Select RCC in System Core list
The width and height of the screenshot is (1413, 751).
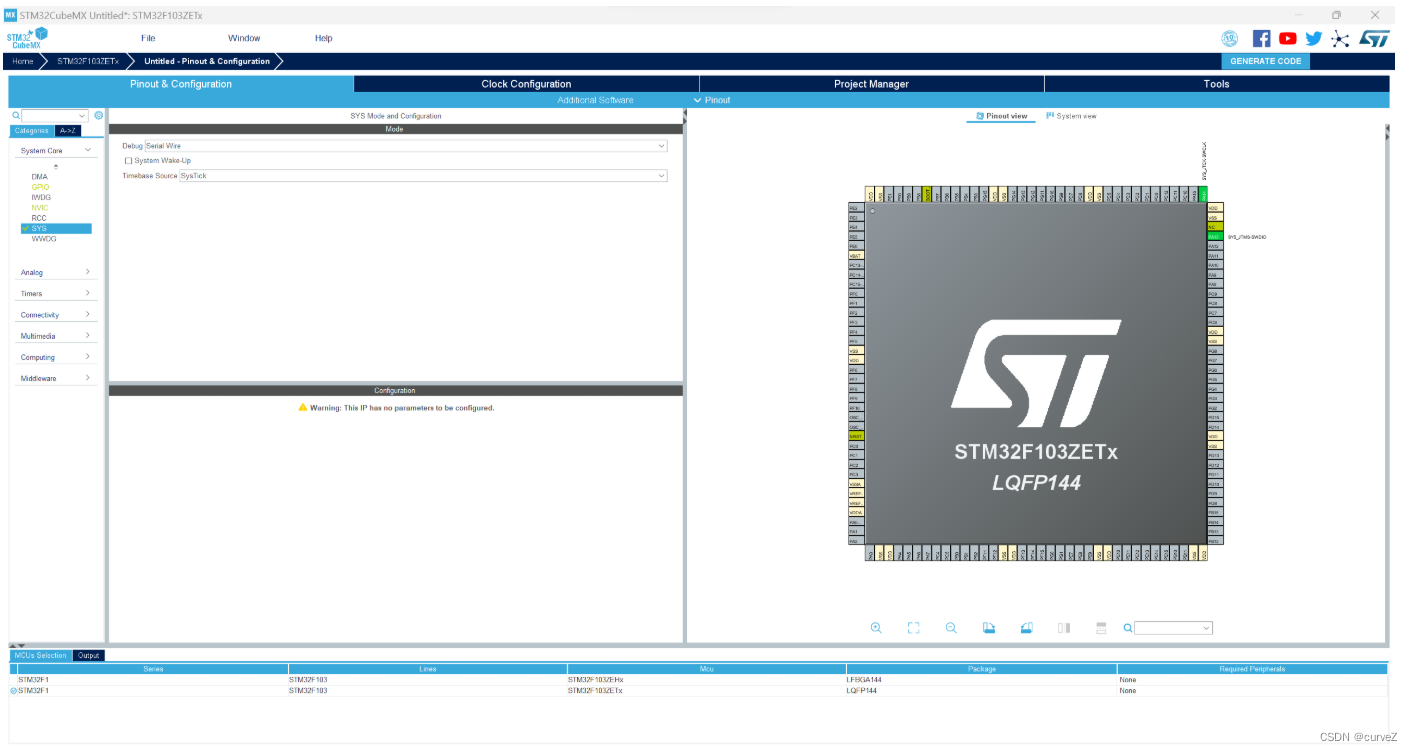(39, 218)
